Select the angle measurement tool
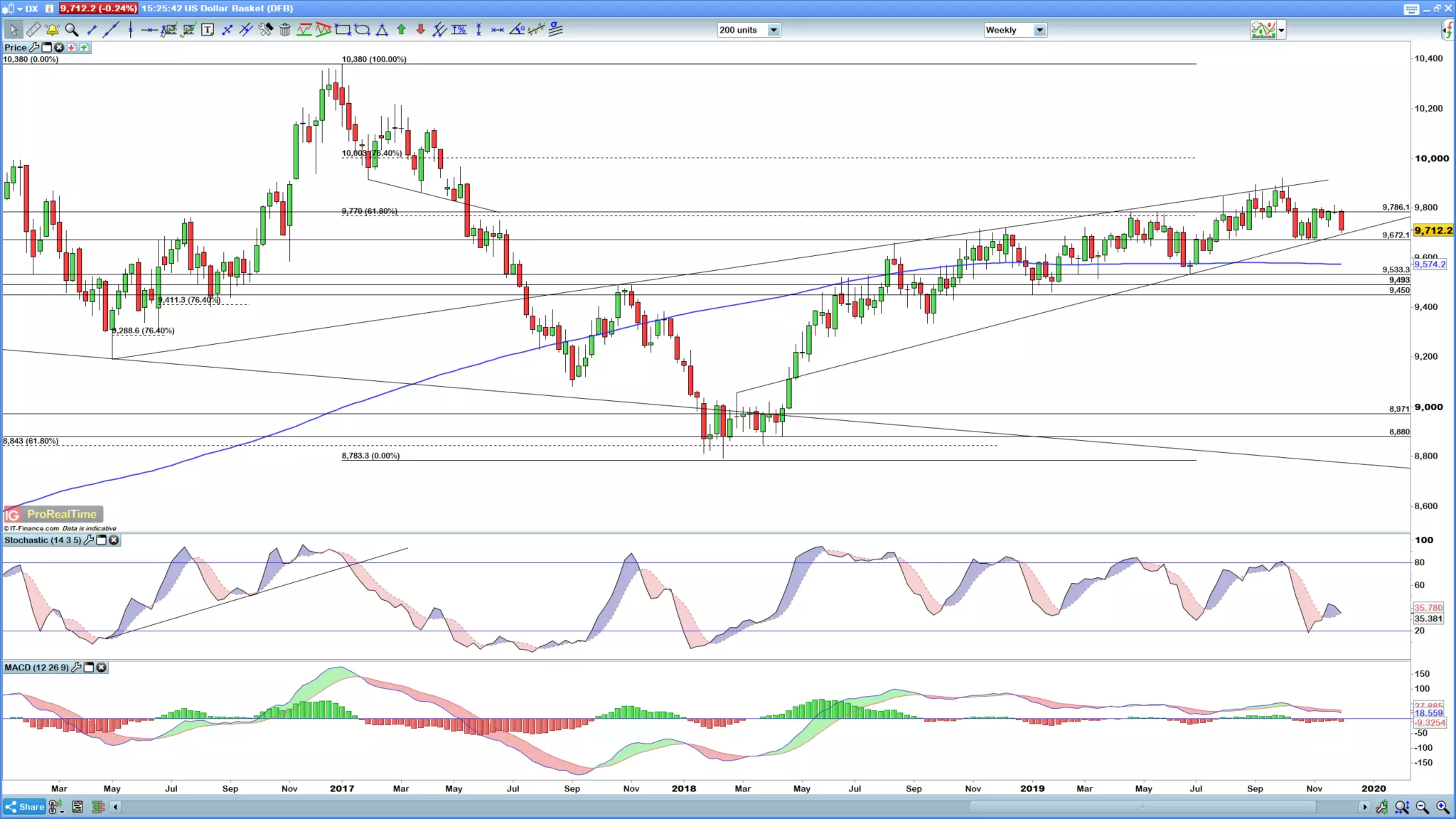Viewport: 1456px width, 819px height. [517, 29]
